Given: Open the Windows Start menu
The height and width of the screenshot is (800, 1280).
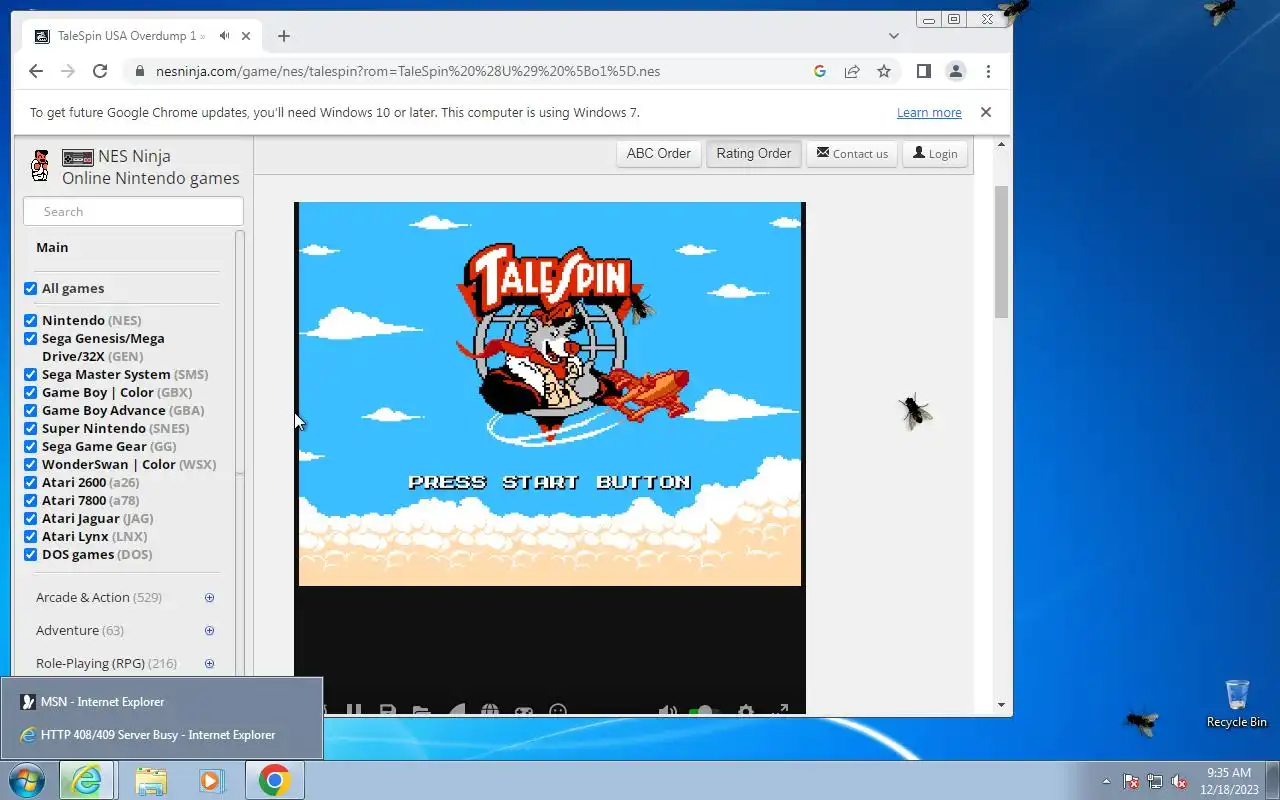Looking at the screenshot, I should pyautogui.click(x=27, y=780).
